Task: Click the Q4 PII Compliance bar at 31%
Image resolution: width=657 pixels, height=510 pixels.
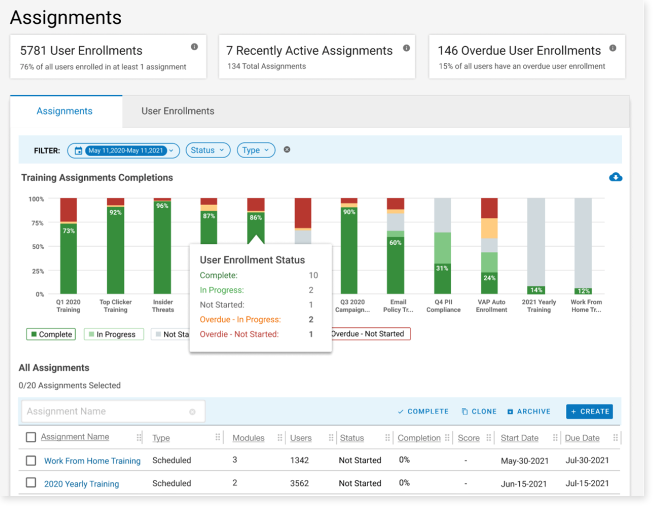Action: pos(442,279)
